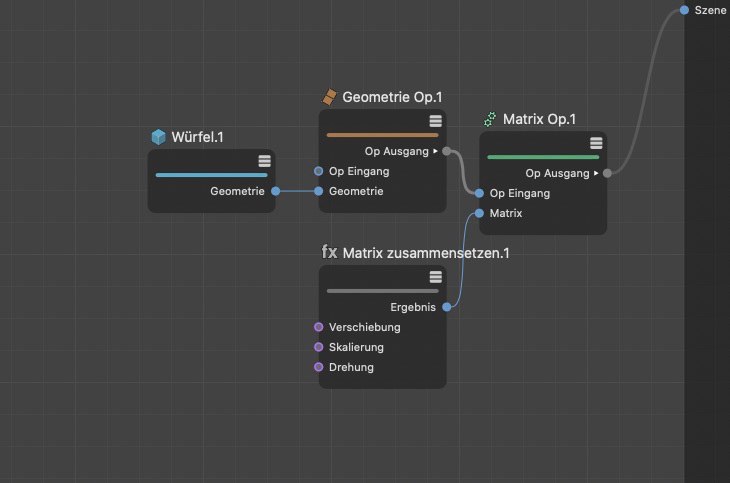Expand Op Ausgang arrow on Geometrie Op.1
Image resolution: width=730 pixels, height=483 pixels.
point(435,151)
